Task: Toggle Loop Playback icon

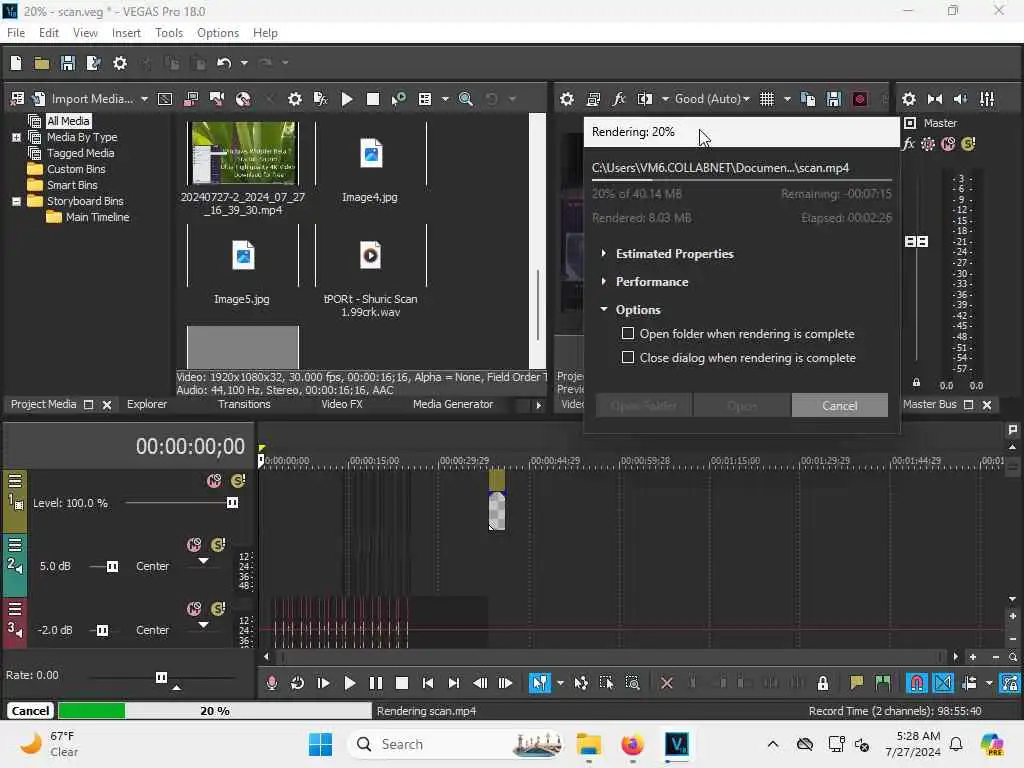Action: (297, 683)
